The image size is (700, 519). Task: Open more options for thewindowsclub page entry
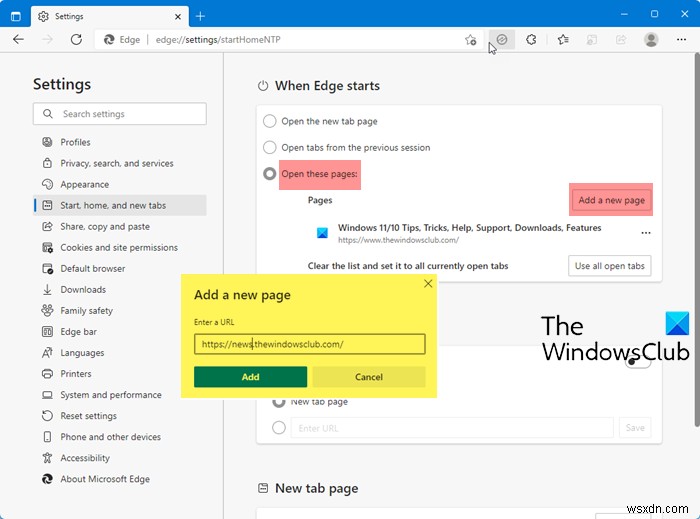click(646, 233)
